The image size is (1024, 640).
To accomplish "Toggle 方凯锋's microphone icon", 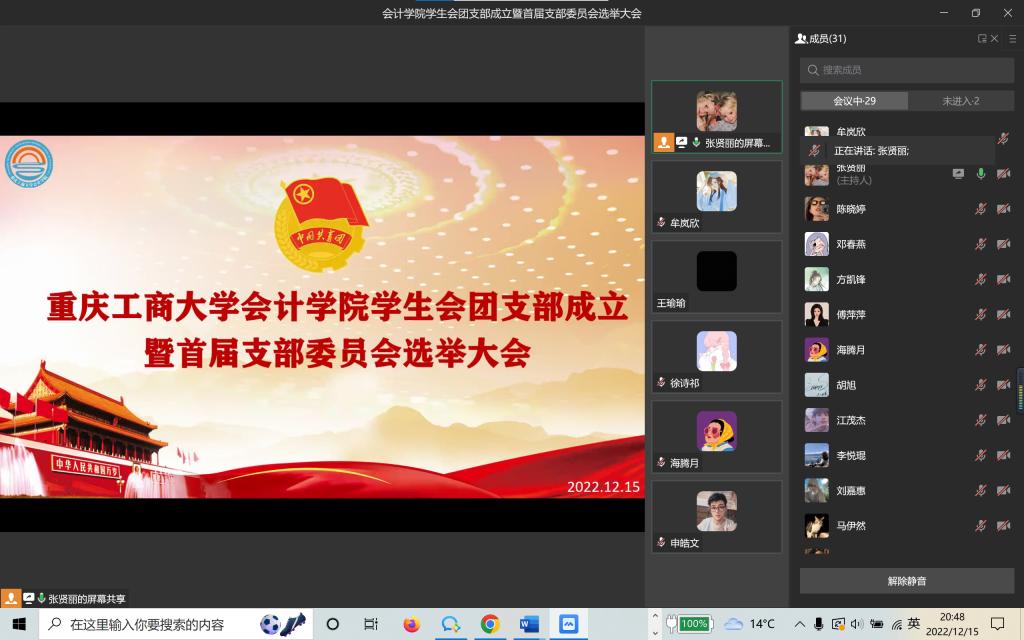I will point(981,279).
